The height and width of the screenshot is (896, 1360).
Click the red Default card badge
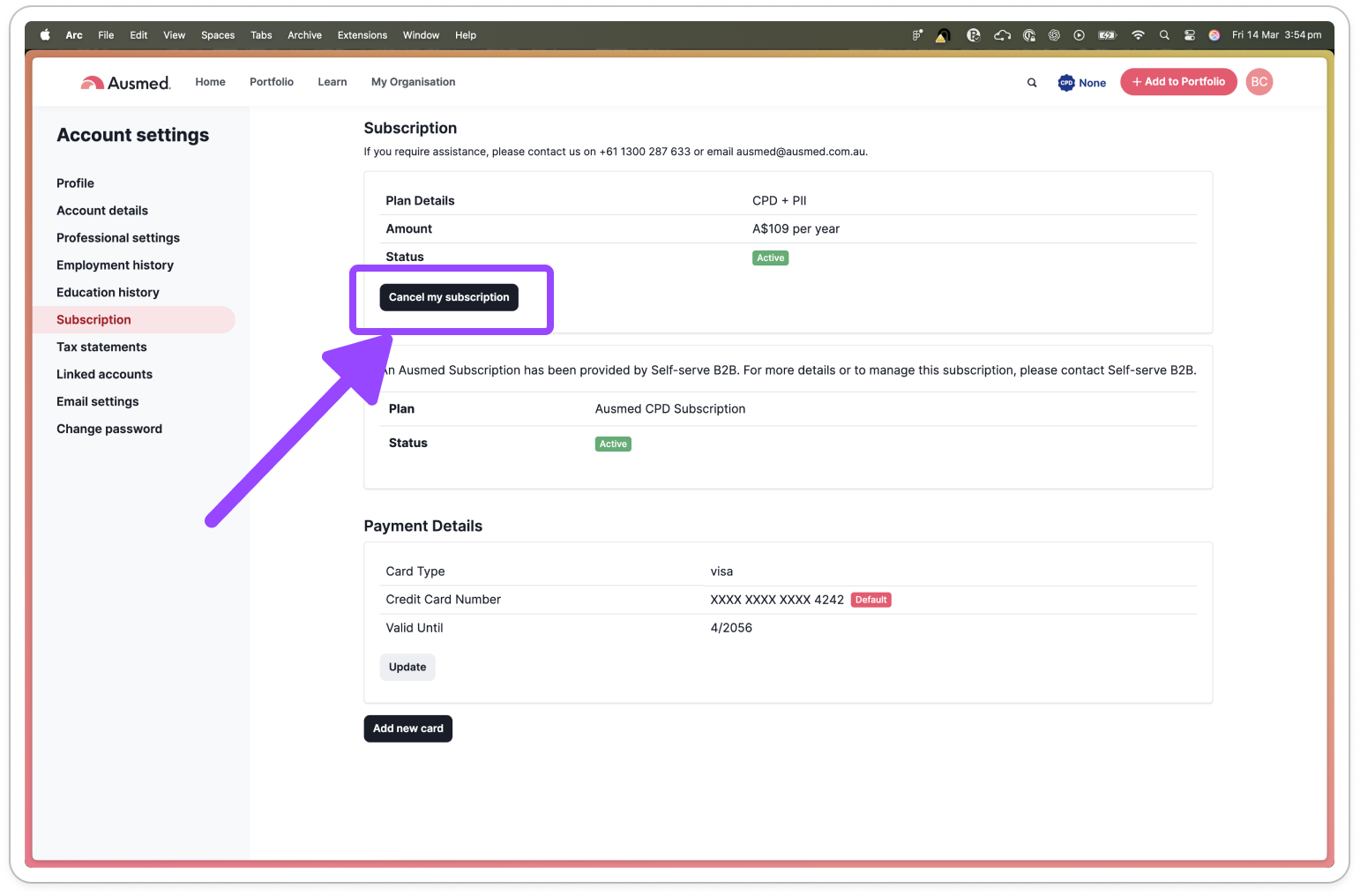pos(871,600)
